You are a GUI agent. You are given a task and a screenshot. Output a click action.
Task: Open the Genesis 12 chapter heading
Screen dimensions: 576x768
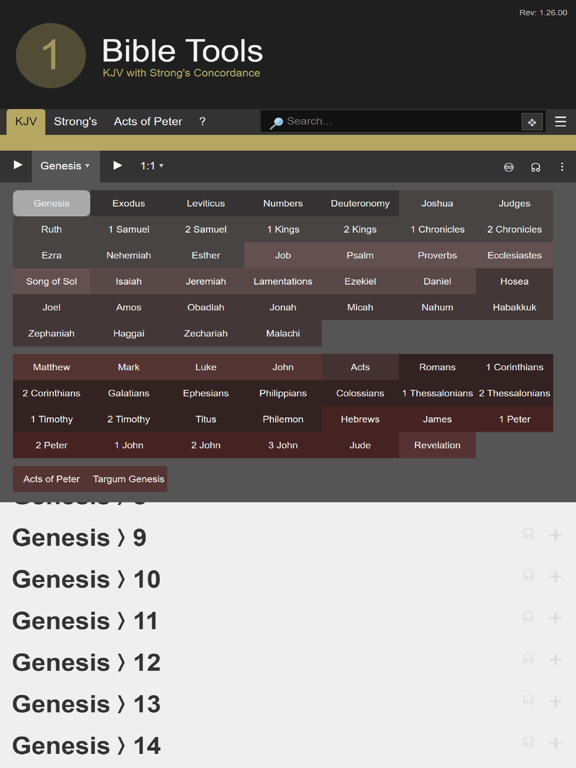(86, 663)
